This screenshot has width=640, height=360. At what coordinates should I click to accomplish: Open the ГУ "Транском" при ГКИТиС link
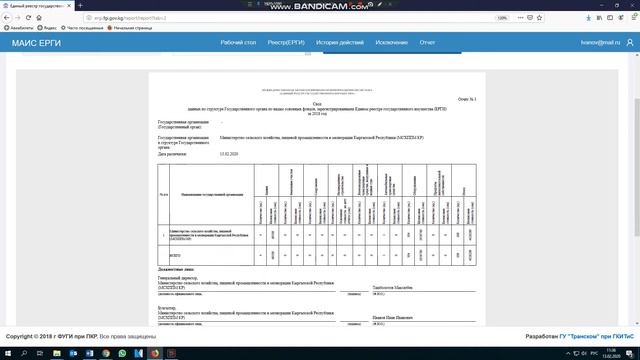coord(596,336)
